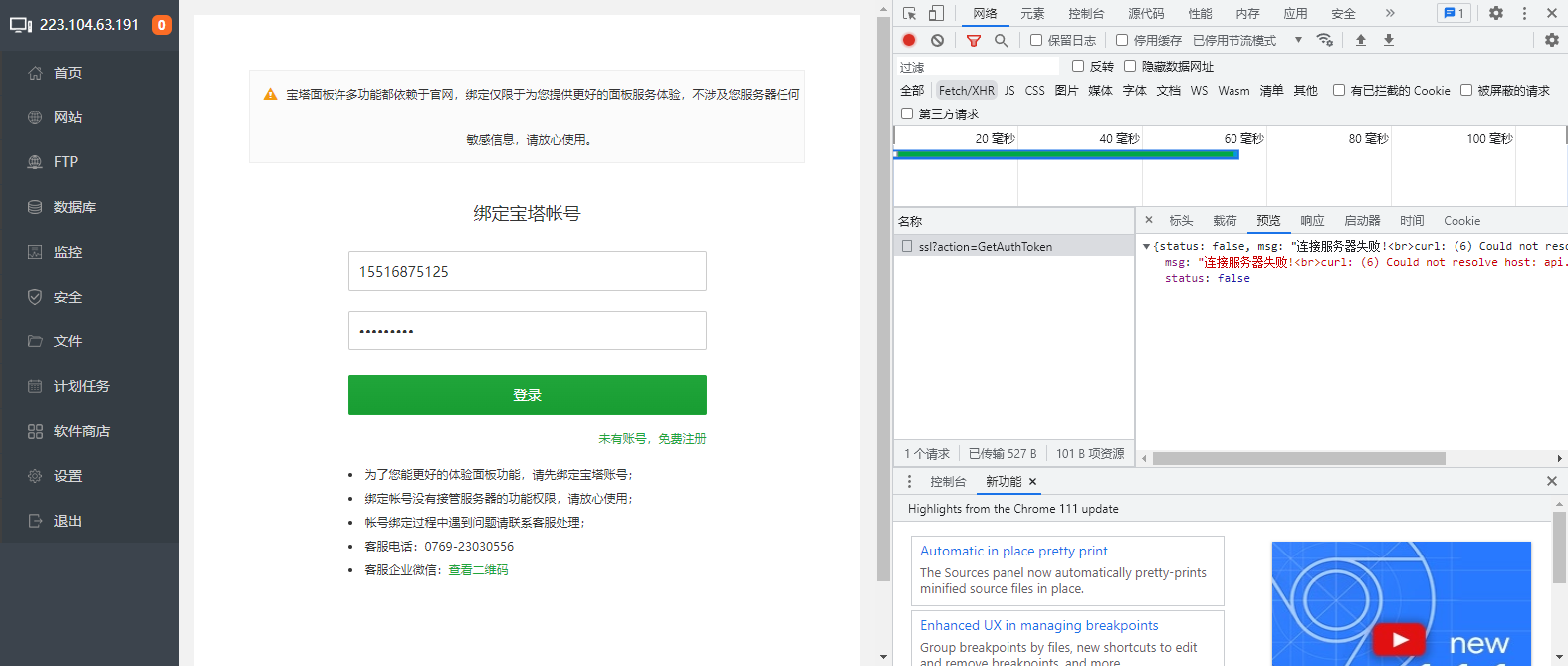Click the orange notification badge showing 0
The height and width of the screenshot is (666, 1568).
(x=161, y=25)
